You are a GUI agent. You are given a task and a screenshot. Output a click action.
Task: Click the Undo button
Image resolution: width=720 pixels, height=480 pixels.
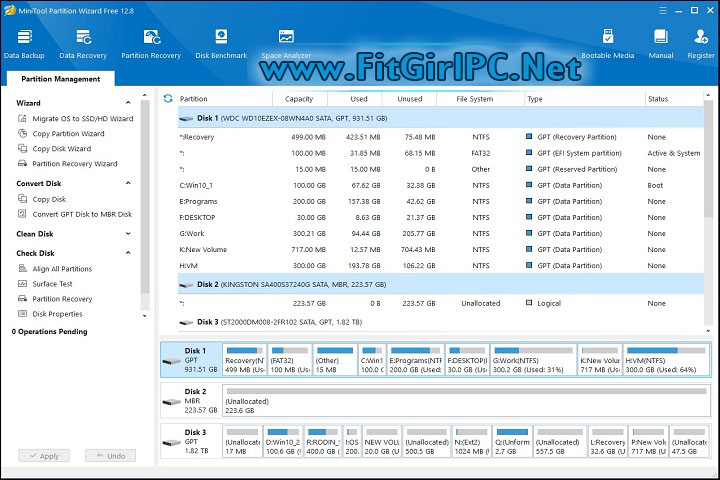[x=110, y=456]
